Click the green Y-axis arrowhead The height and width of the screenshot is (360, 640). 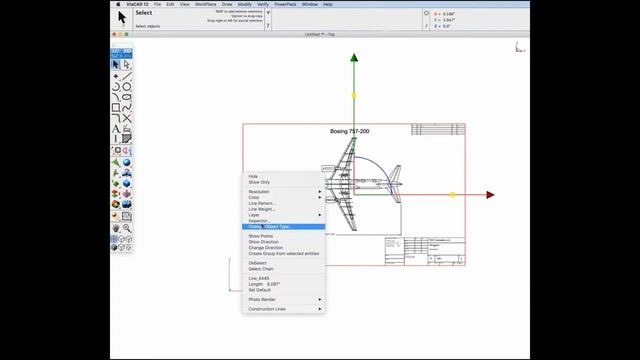tap(354, 58)
